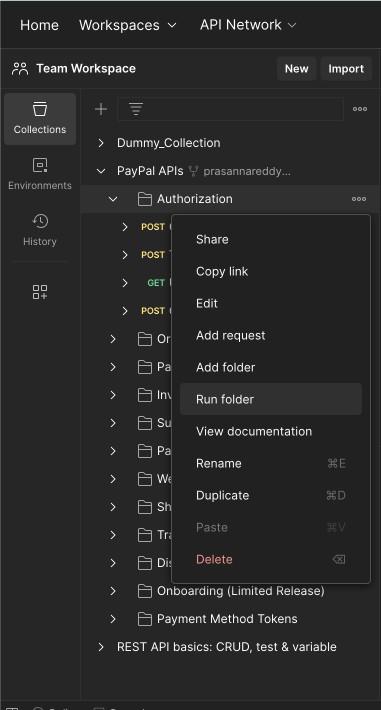Choose Add folder menu entry

[x=271, y=367]
